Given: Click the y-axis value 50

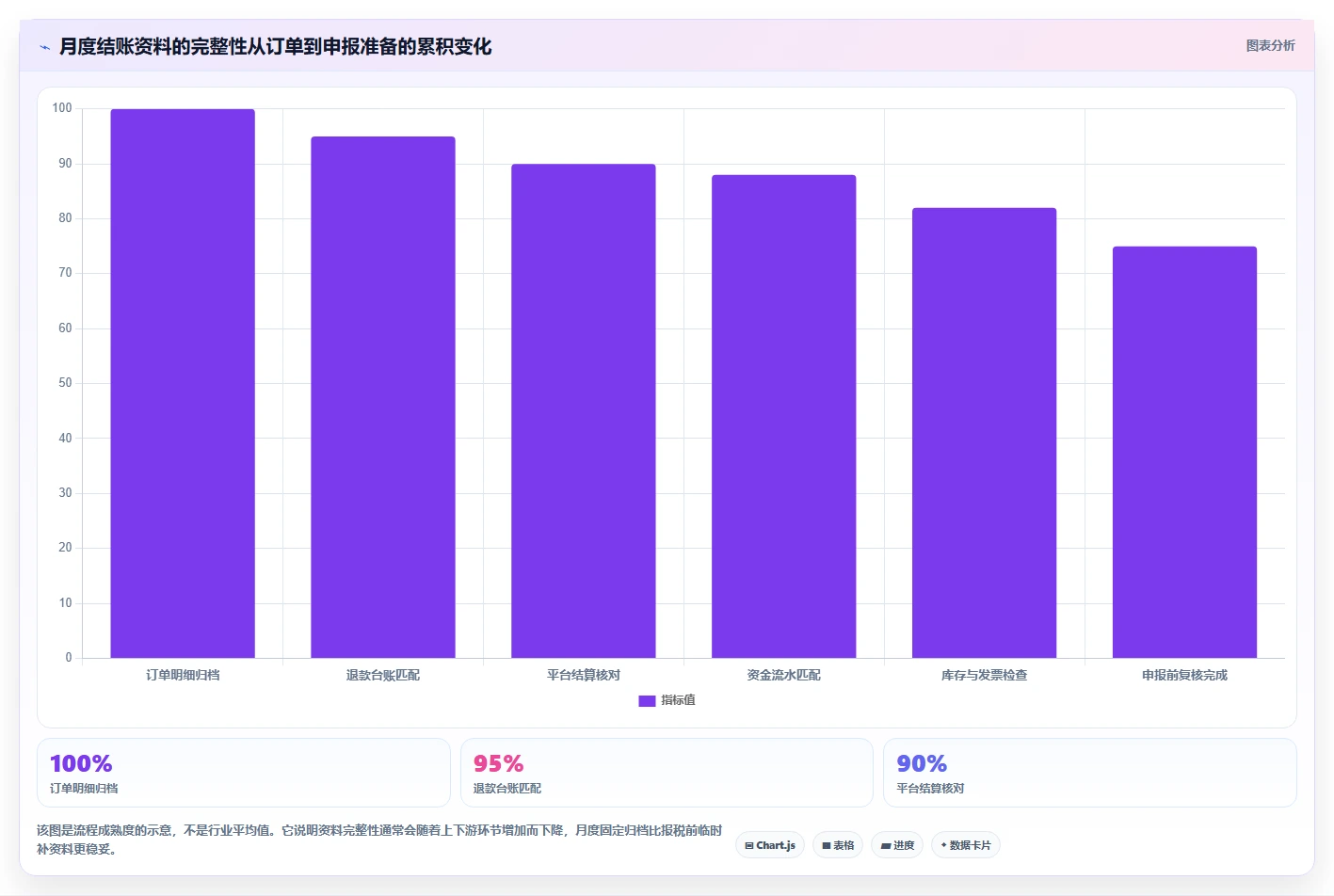Looking at the screenshot, I should point(65,383).
